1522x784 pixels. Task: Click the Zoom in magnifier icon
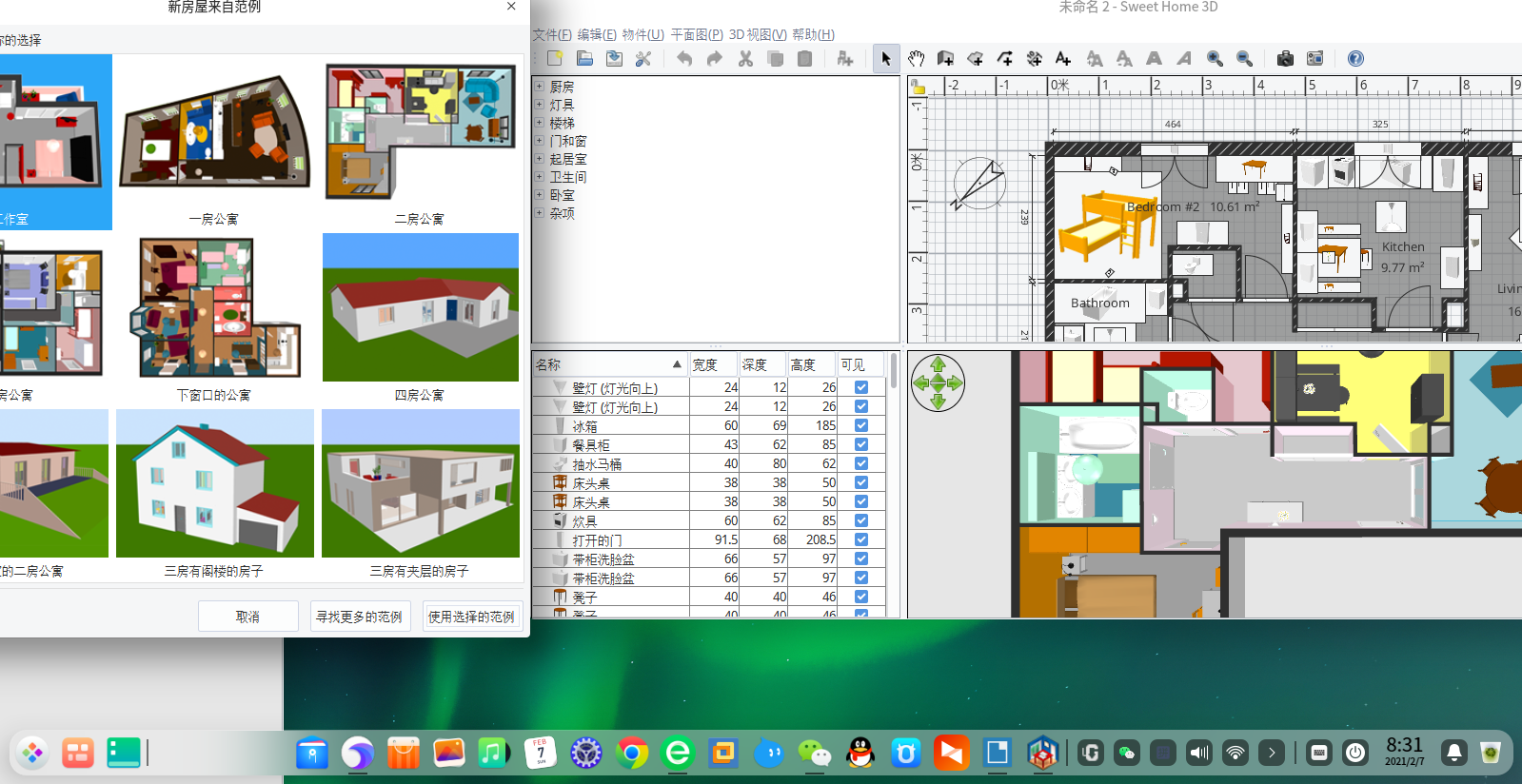click(1215, 59)
